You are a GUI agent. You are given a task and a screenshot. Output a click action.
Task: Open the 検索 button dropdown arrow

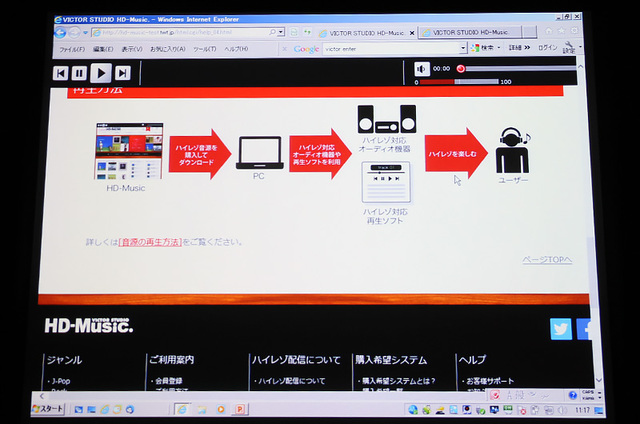499,48
